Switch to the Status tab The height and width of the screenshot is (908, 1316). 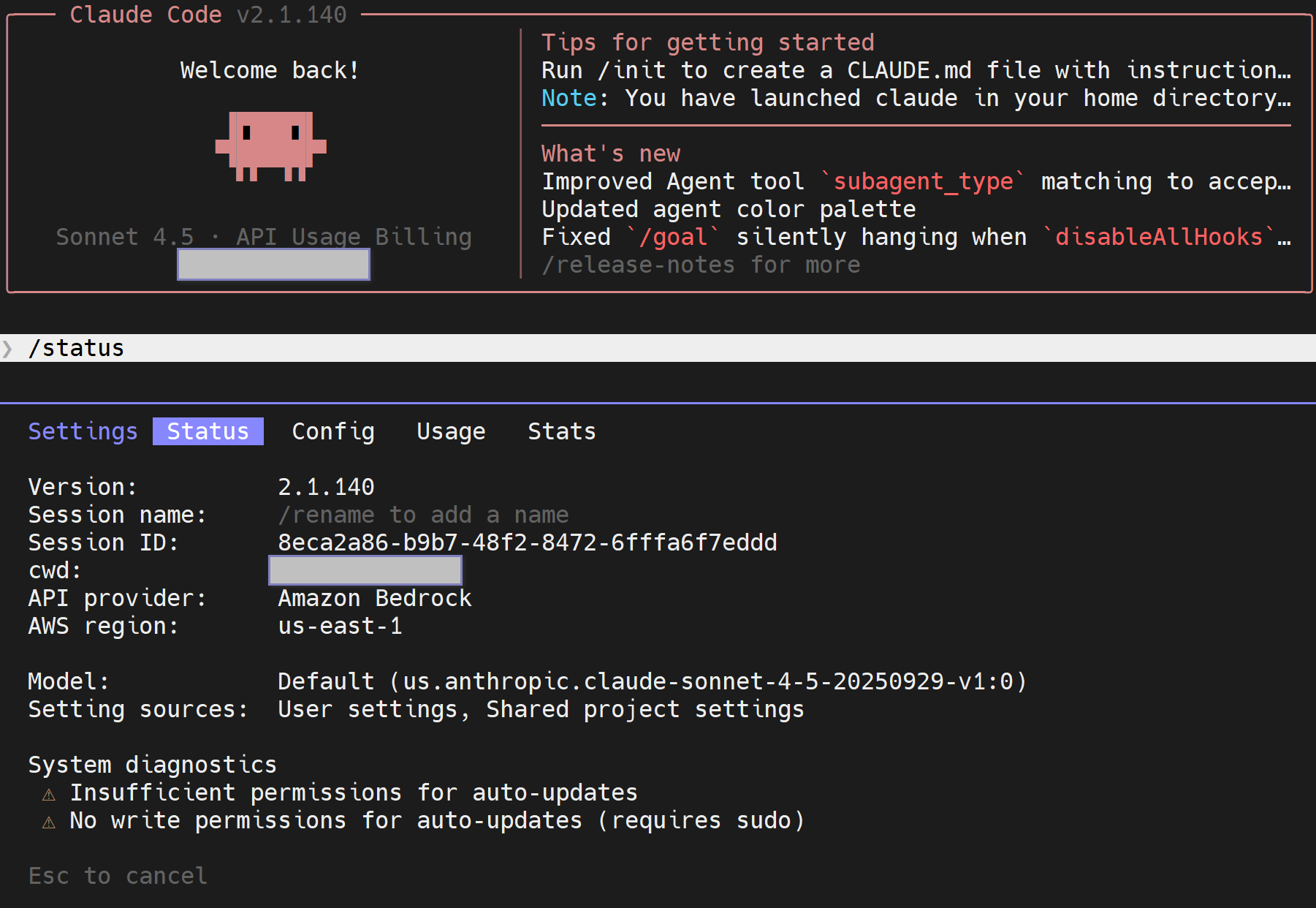pyautogui.click(x=208, y=431)
